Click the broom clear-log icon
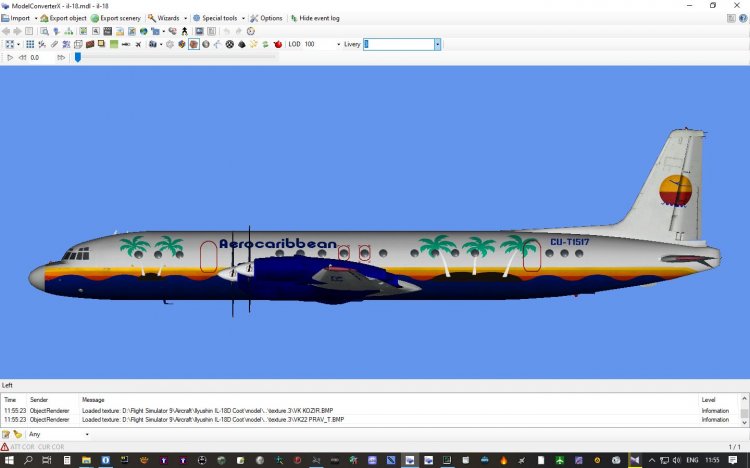This screenshot has height=468, width=750. click(18, 435)
